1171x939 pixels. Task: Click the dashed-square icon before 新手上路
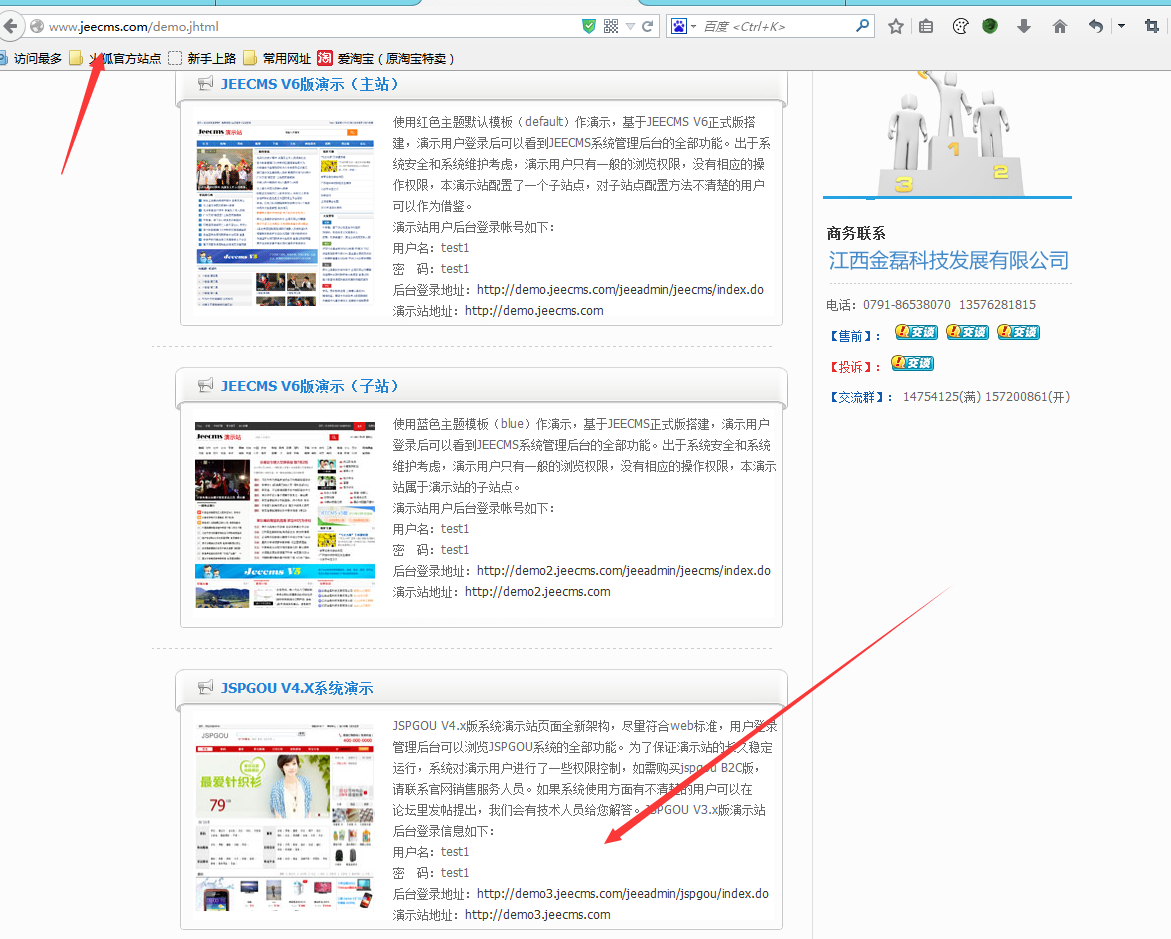(176, 58)
